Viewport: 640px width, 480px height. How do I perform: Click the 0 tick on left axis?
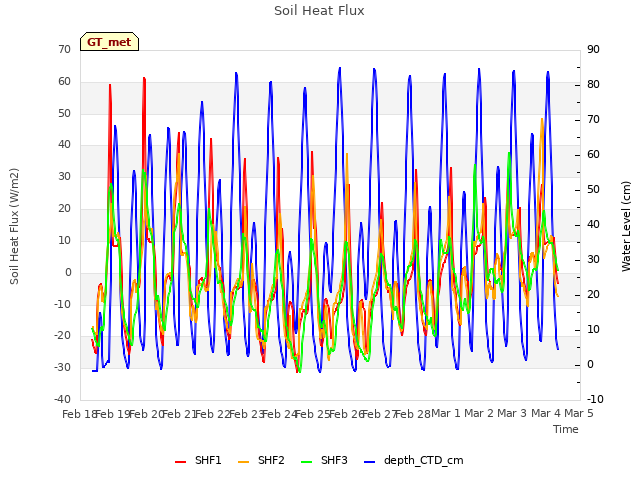click(x=68, y=272)
